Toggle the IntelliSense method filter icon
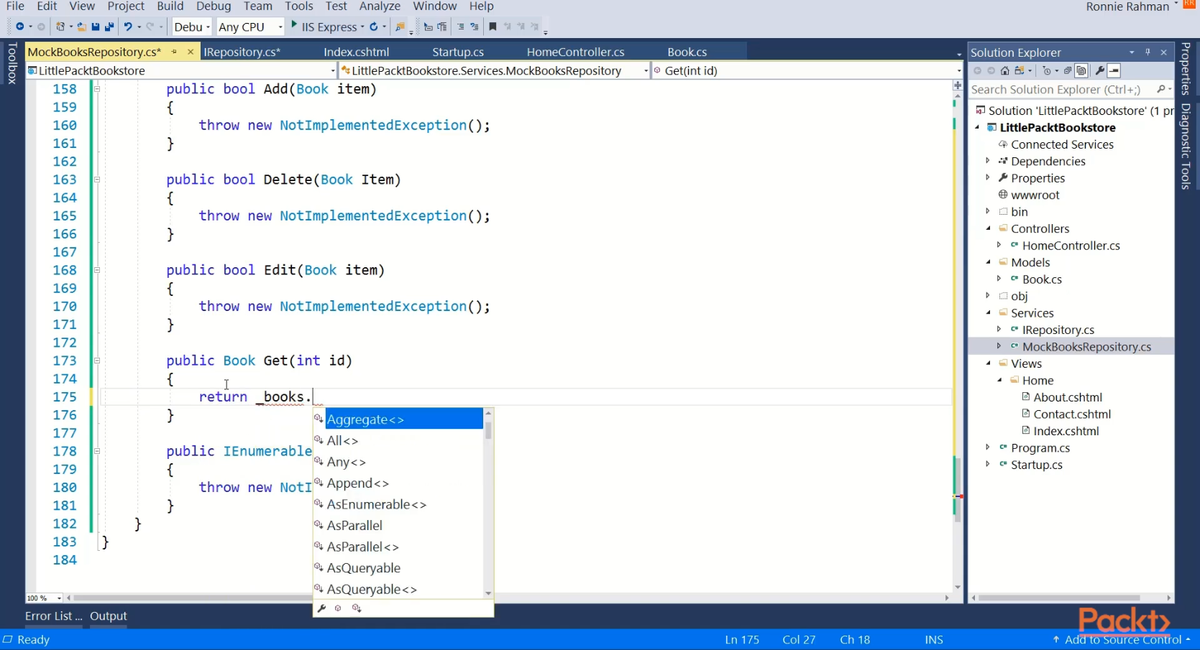This screenshot has width=1200, height=650. (x=339, y=608)
